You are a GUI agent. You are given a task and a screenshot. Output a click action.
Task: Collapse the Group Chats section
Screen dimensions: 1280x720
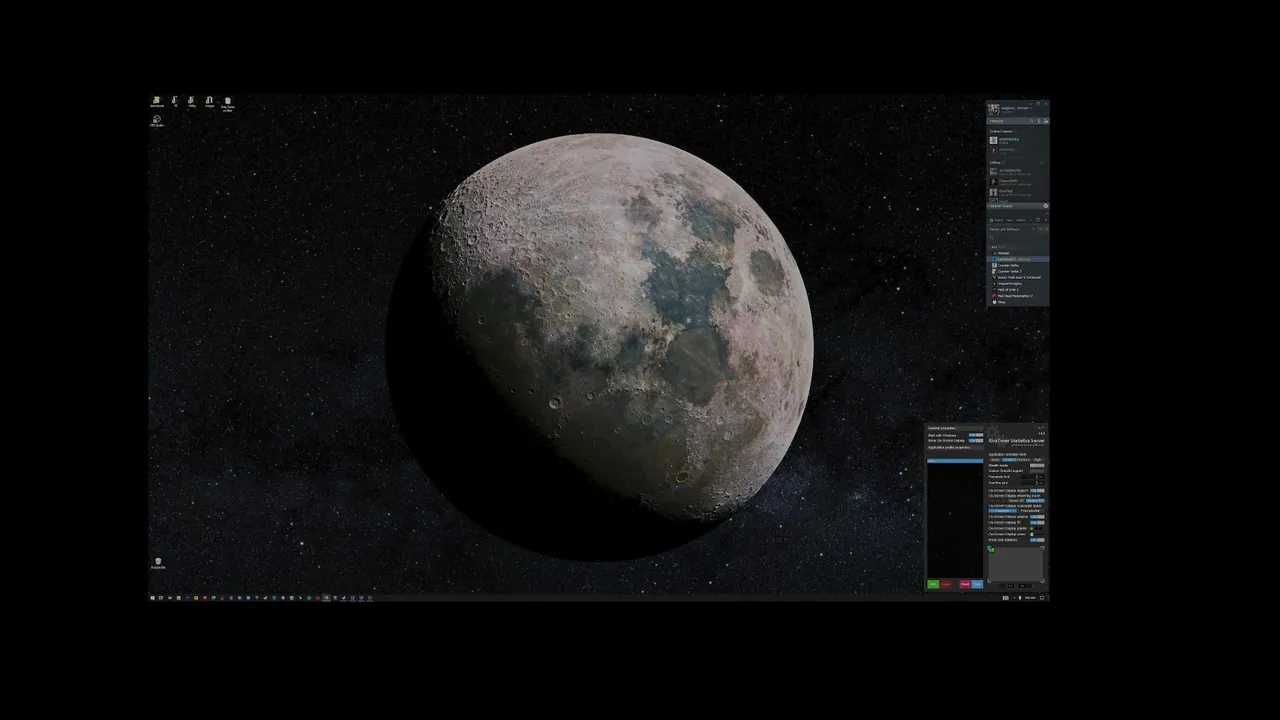[1001, 206]
